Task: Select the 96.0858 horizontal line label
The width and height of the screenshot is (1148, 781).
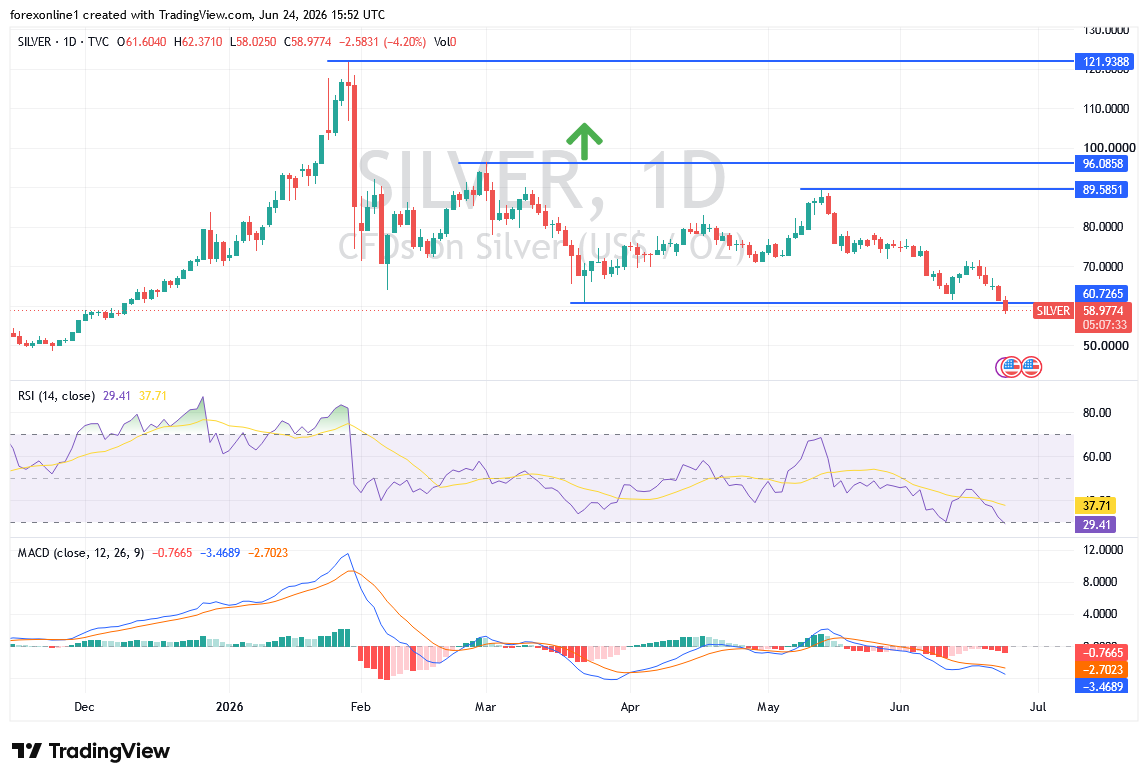Action: 1102,164
